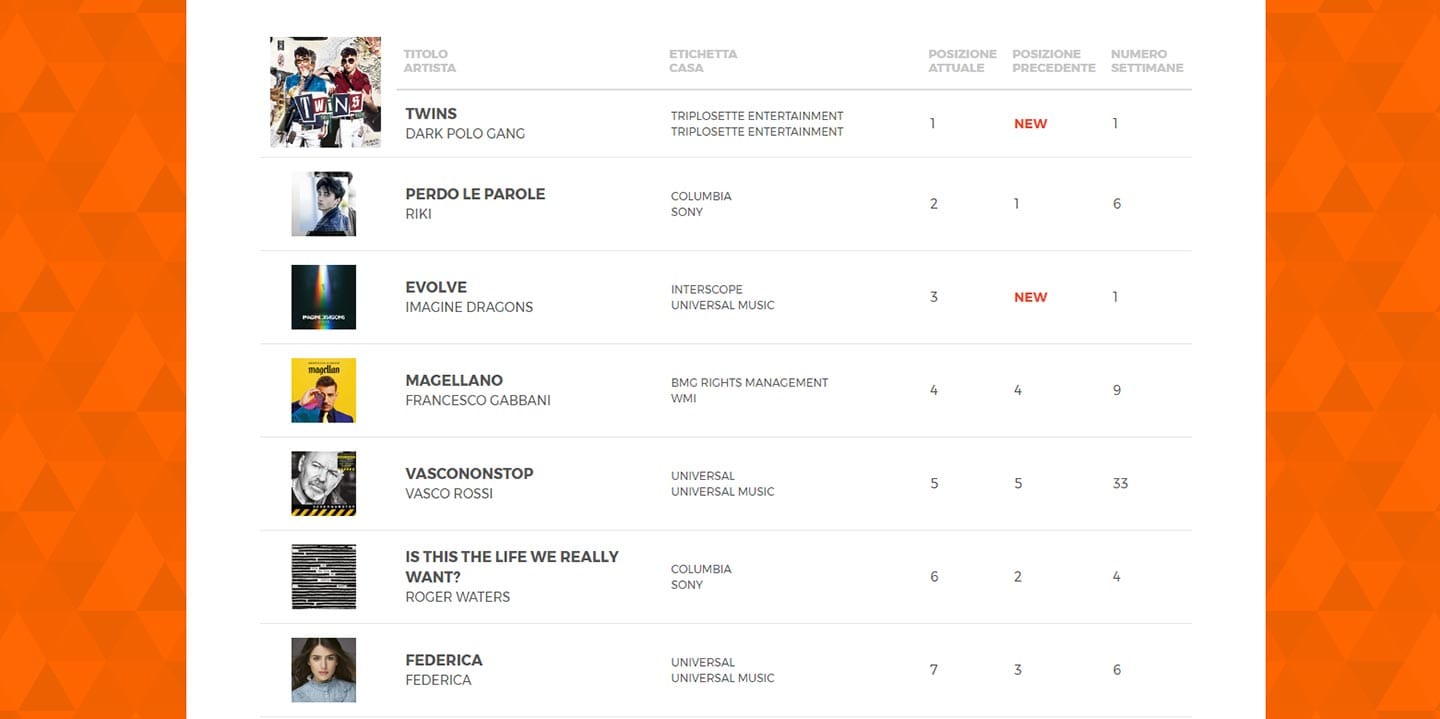Open the Magellano album cover

click(323, 390)
